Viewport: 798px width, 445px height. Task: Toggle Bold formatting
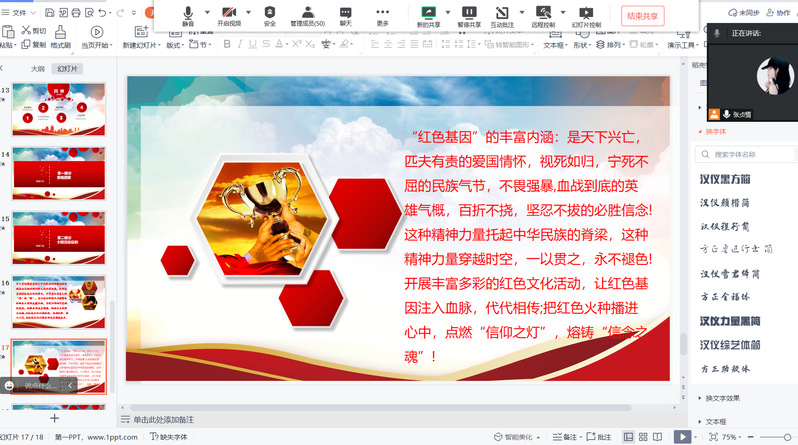pos(227,44)
